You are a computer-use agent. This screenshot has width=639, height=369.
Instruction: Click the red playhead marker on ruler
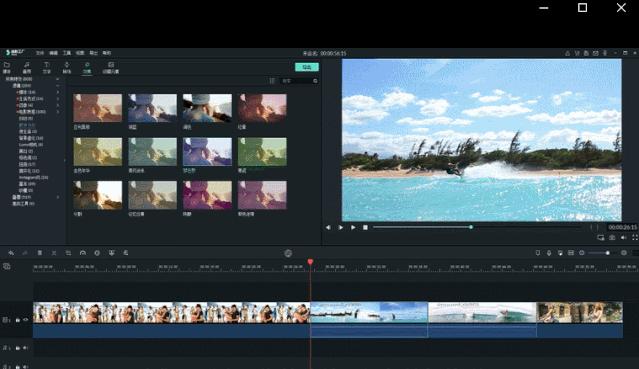(310, 262)
